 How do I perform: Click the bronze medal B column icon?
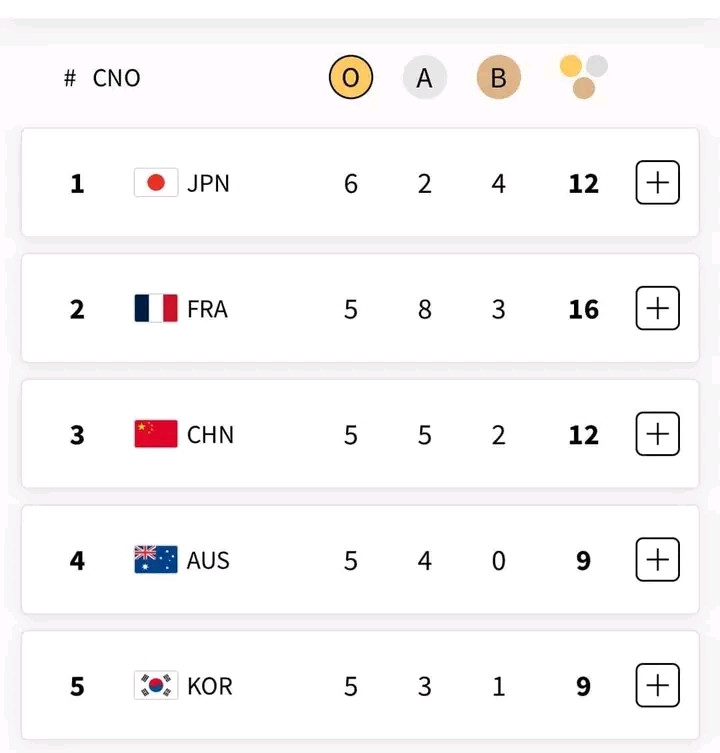click(498, 78)
